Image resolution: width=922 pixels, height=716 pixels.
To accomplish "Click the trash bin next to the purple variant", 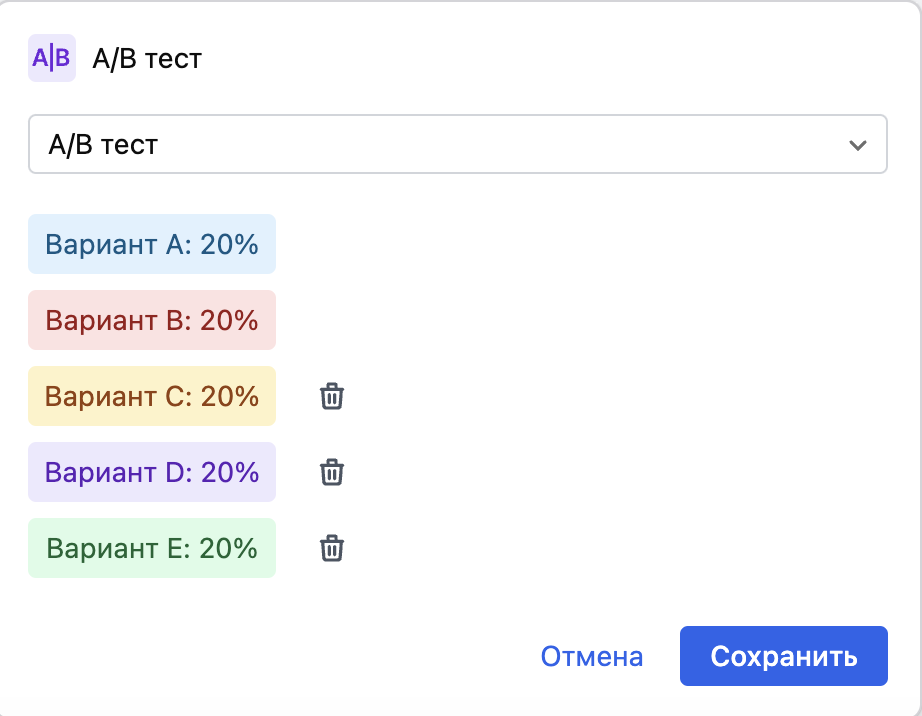I will click(331, 472).
